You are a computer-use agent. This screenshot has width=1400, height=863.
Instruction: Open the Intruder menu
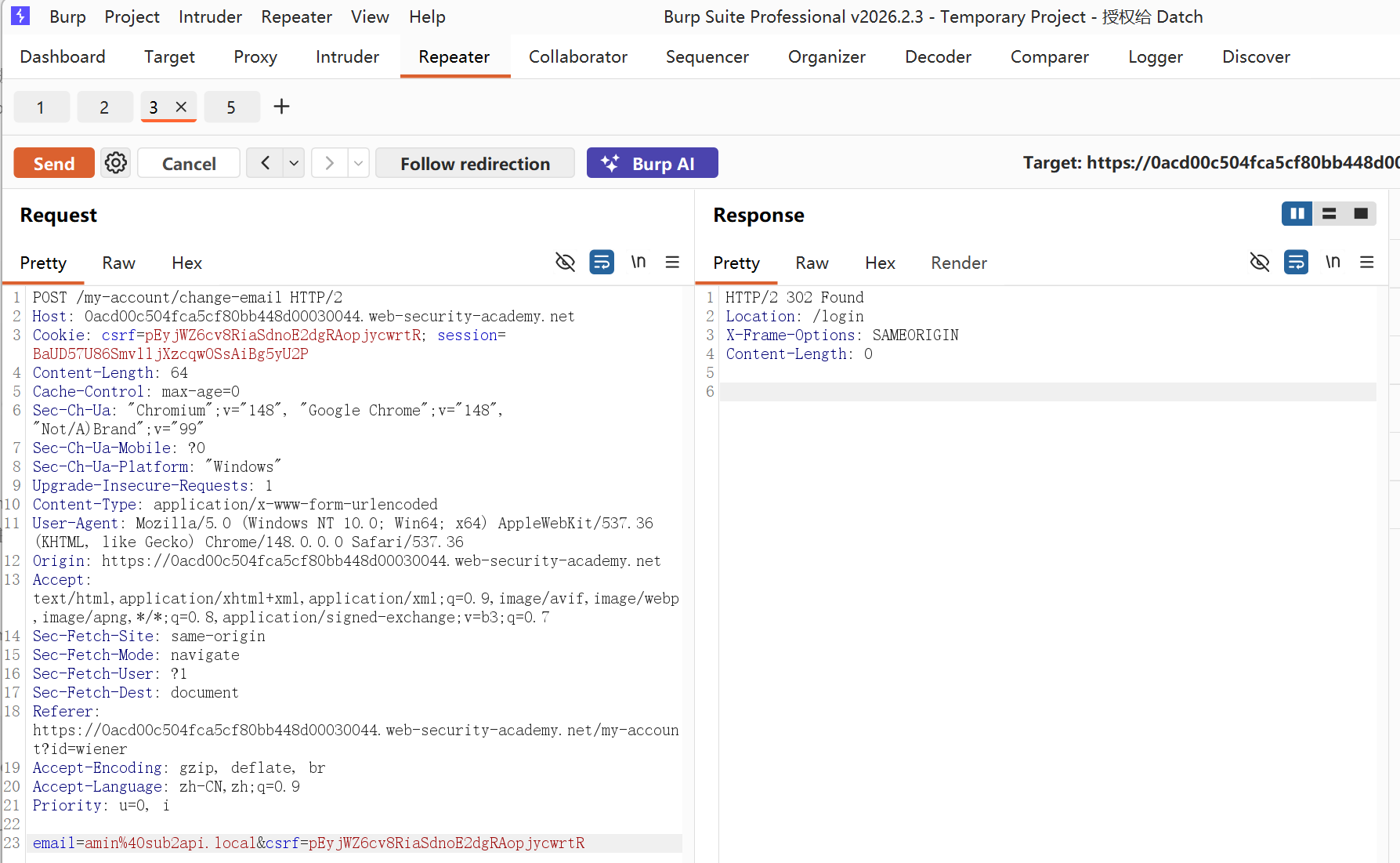tap(210, 16)
